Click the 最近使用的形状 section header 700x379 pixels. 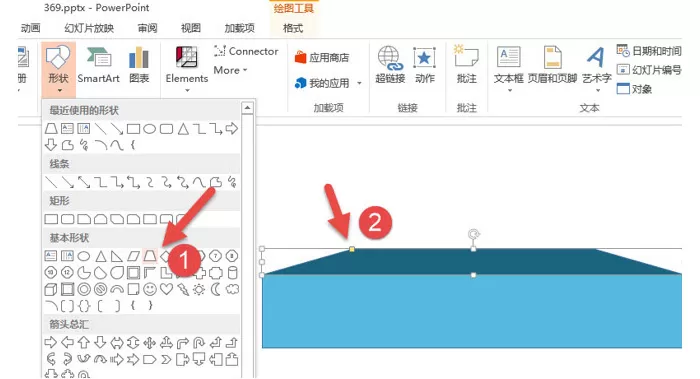tap(142, 110)
